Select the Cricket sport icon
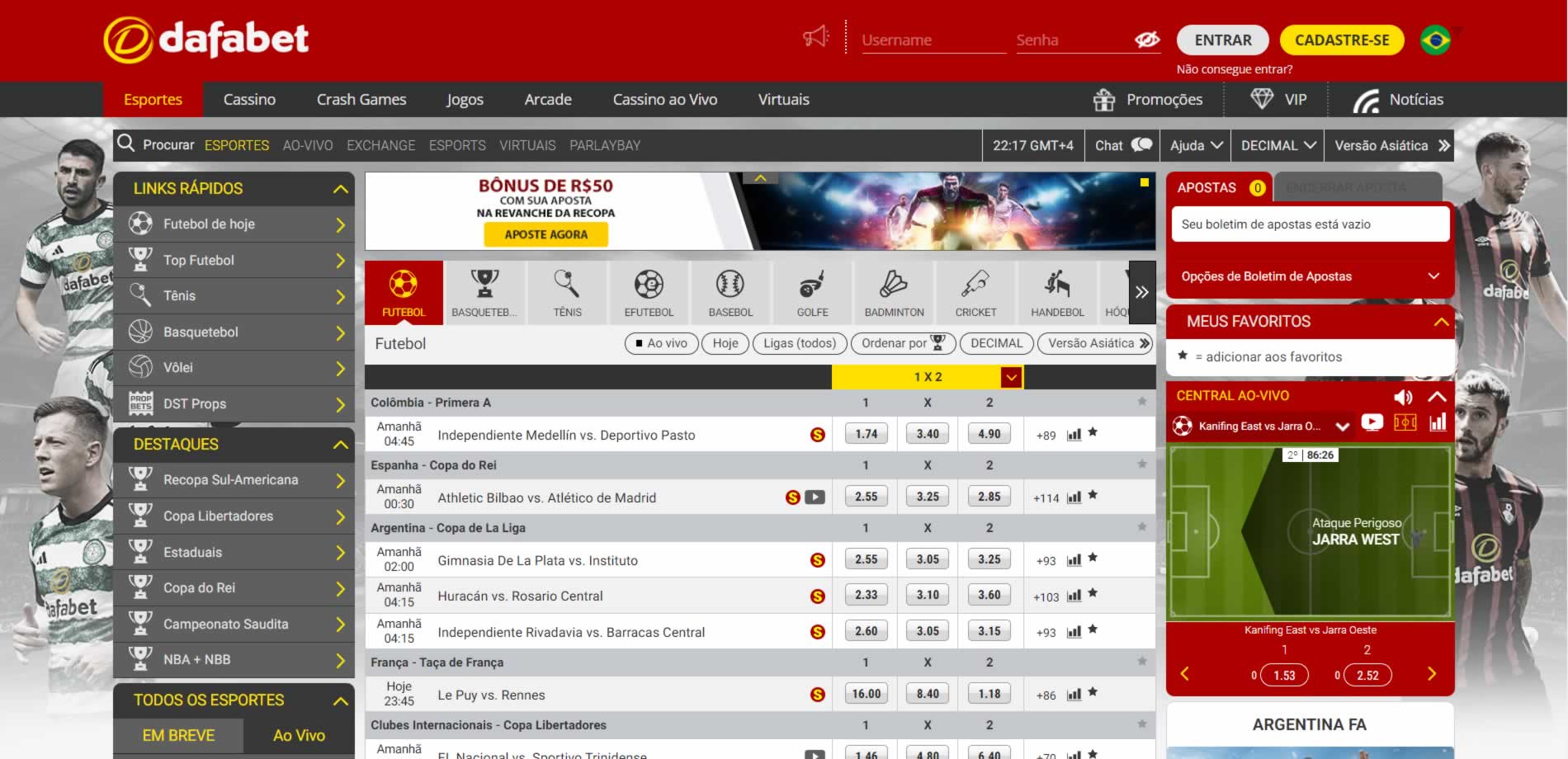The height and width of the screenshot is (759, 1568). point(975,292)
